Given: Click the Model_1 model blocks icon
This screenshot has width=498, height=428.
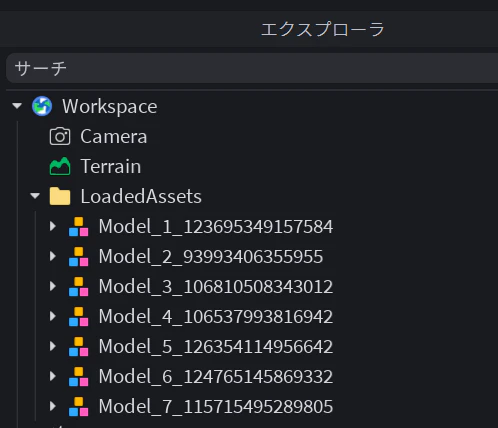Looking at the screenshot, I should pos(79,226).
